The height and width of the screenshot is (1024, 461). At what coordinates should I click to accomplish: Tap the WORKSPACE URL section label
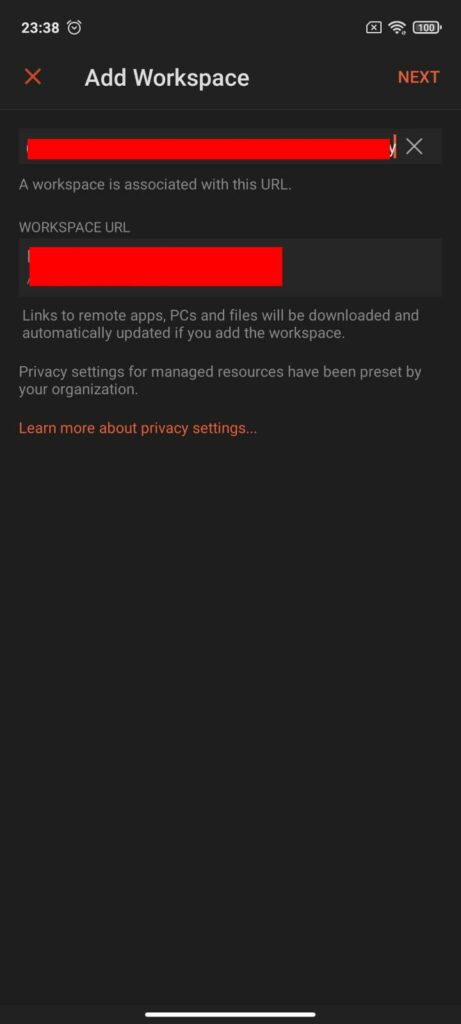74,227
